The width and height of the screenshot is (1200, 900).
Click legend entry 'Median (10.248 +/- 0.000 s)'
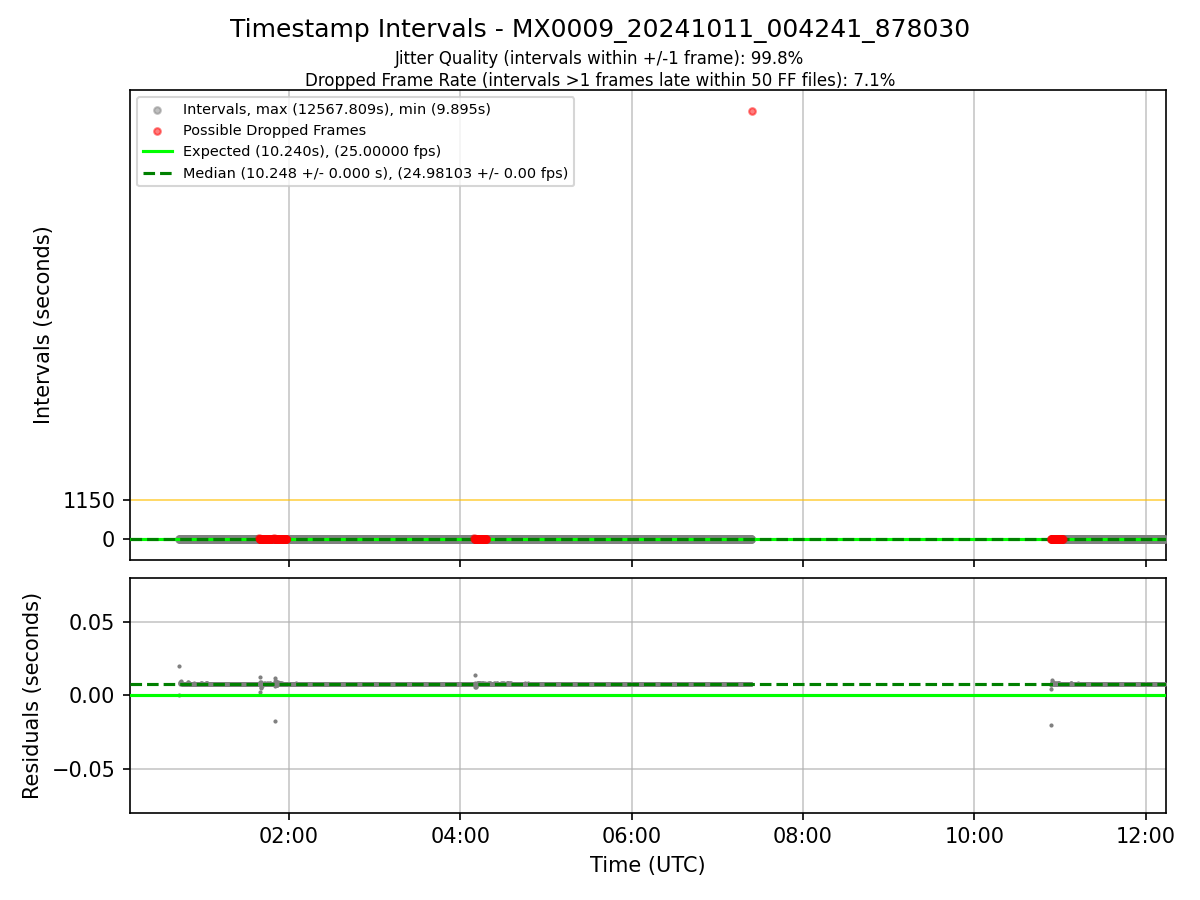point(375,173)
